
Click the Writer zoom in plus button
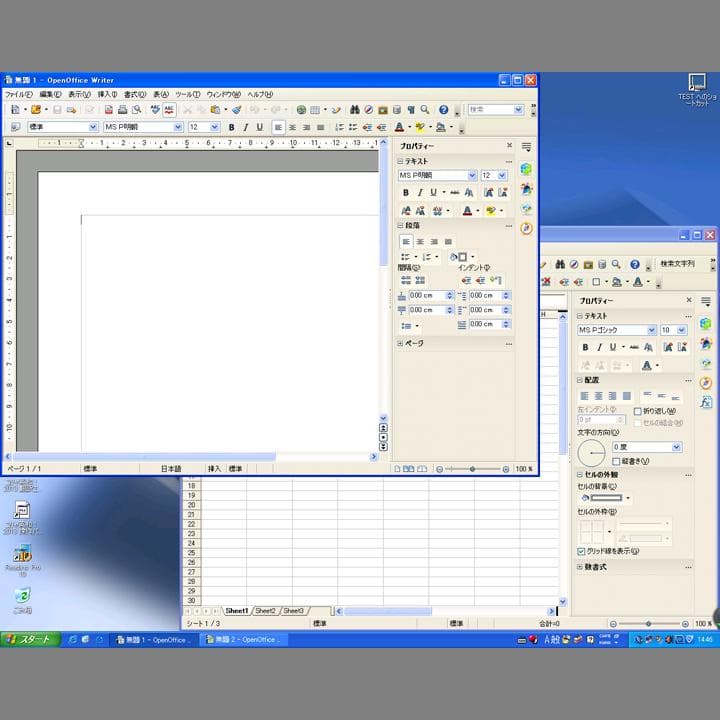tap(506, 469)
